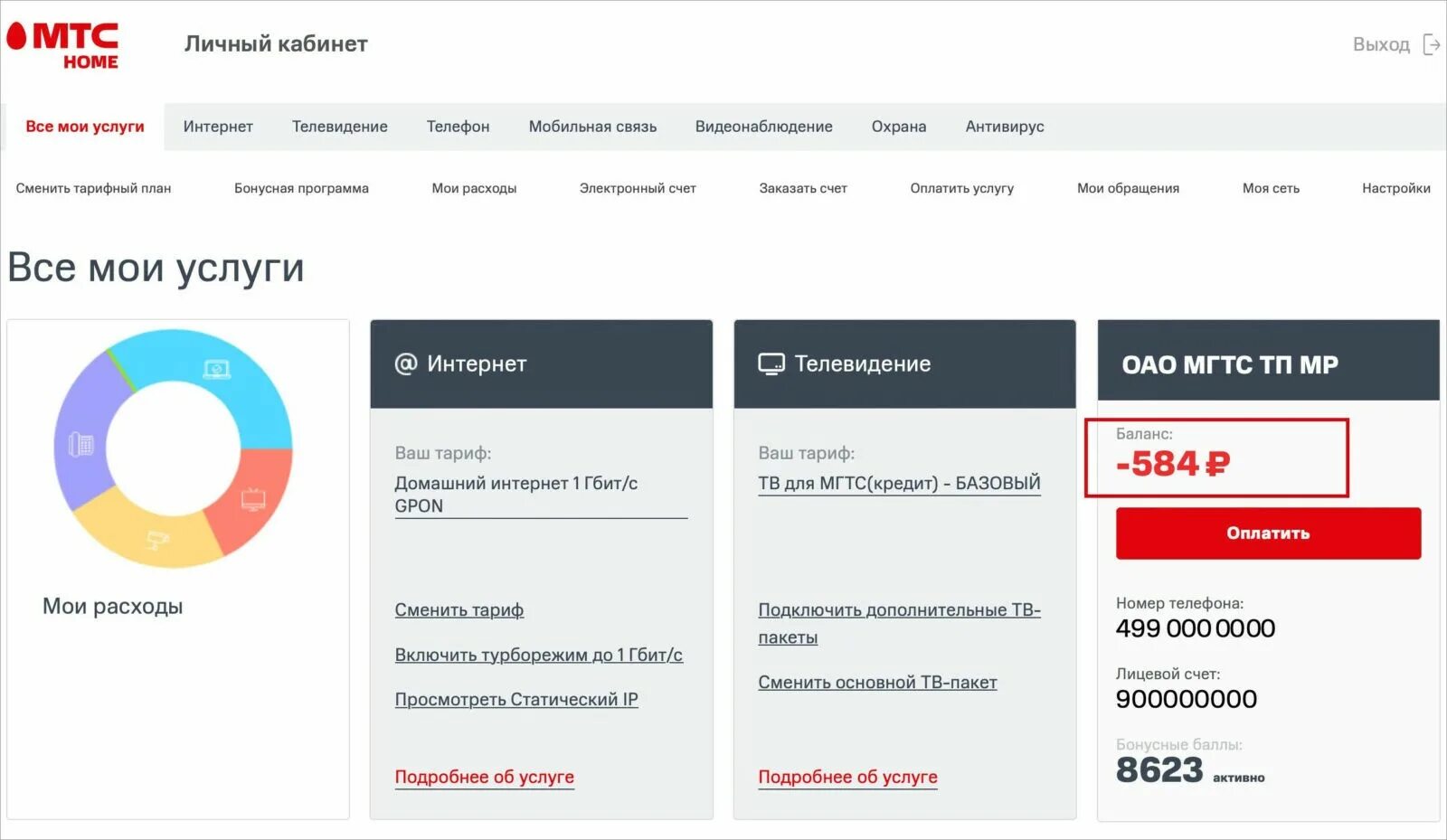This screenshot has width=1447, height=840.
Task: Open Мои расходы in the submenu
Action: click(474, 188)
